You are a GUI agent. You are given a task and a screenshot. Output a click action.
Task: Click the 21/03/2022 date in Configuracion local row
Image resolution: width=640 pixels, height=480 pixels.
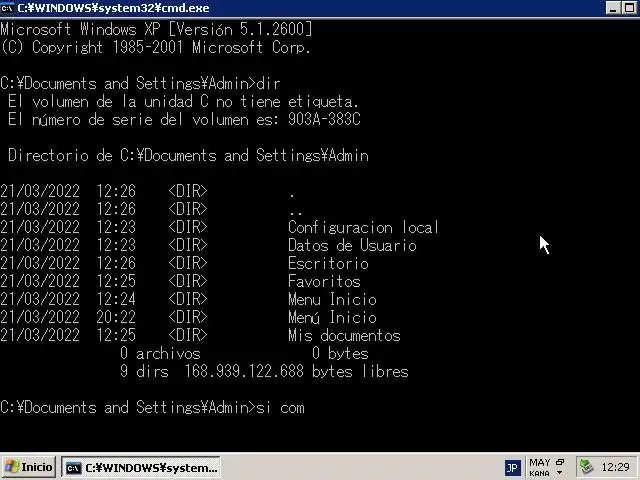click(x=40, y=227)
